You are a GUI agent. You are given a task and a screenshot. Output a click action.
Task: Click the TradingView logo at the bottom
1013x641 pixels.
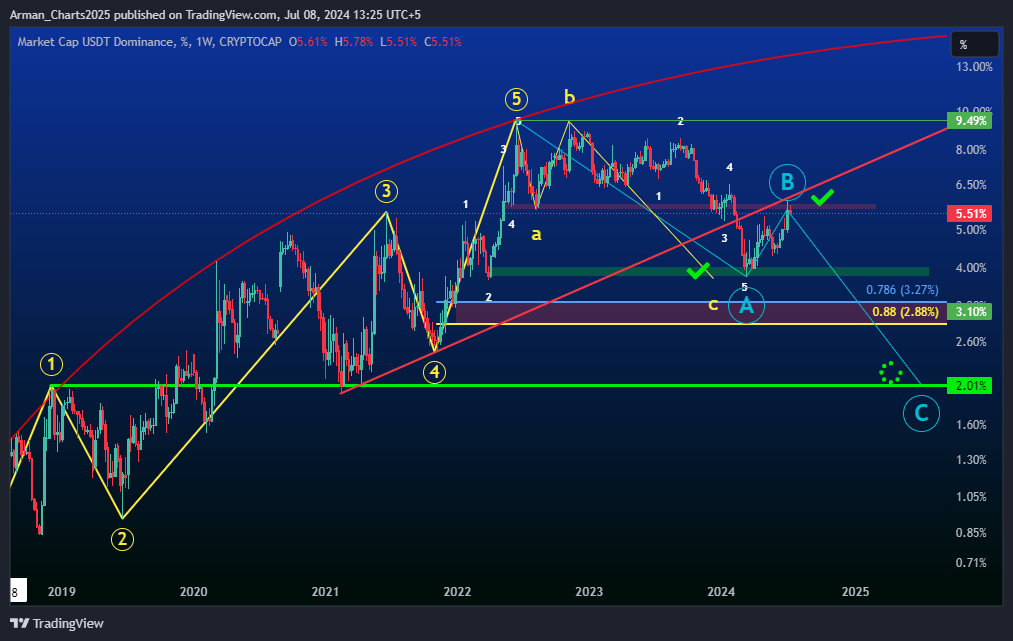coord(57,624)
